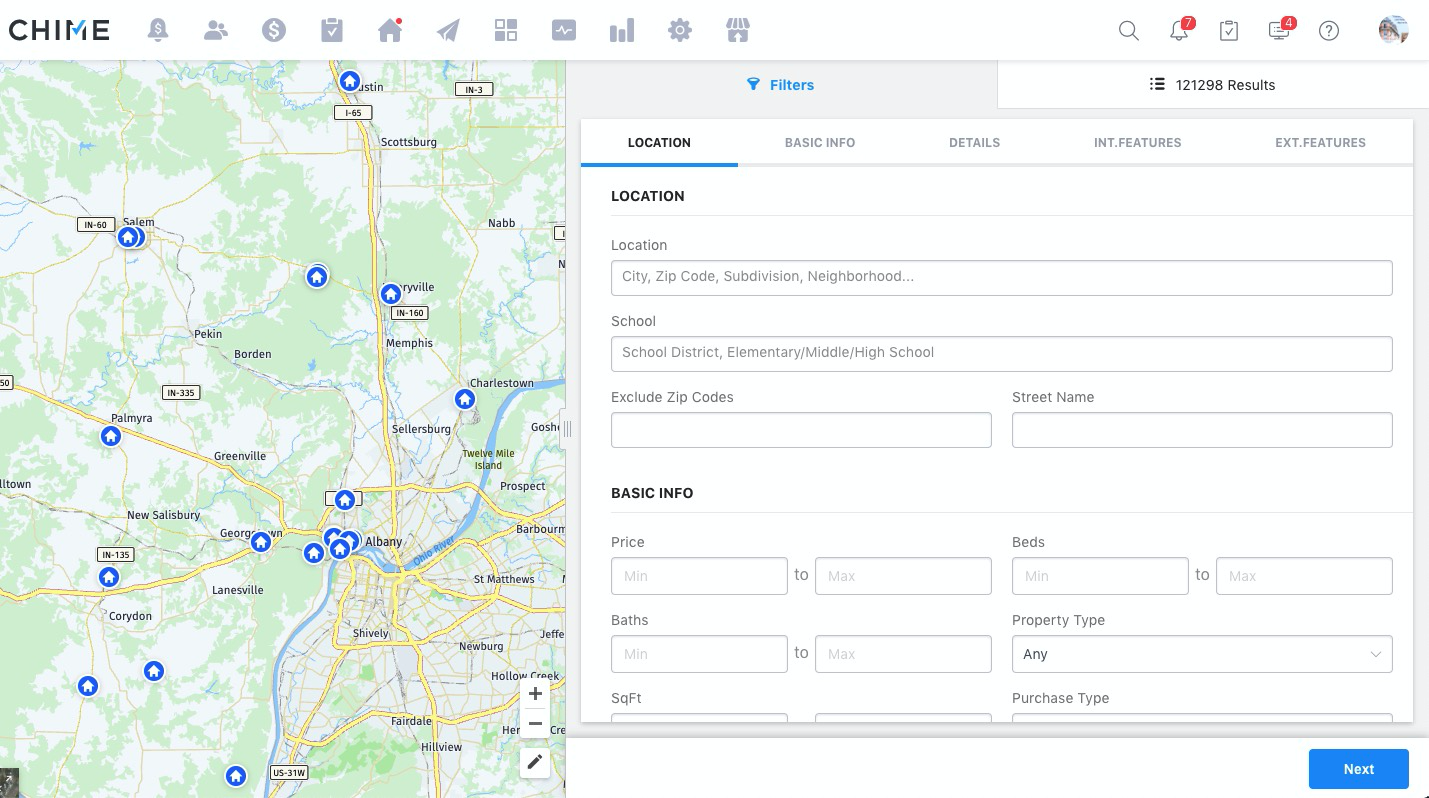The image size is (1429, 798).
Task: Click the Location search input field
Action: (x=1001, y=277)
